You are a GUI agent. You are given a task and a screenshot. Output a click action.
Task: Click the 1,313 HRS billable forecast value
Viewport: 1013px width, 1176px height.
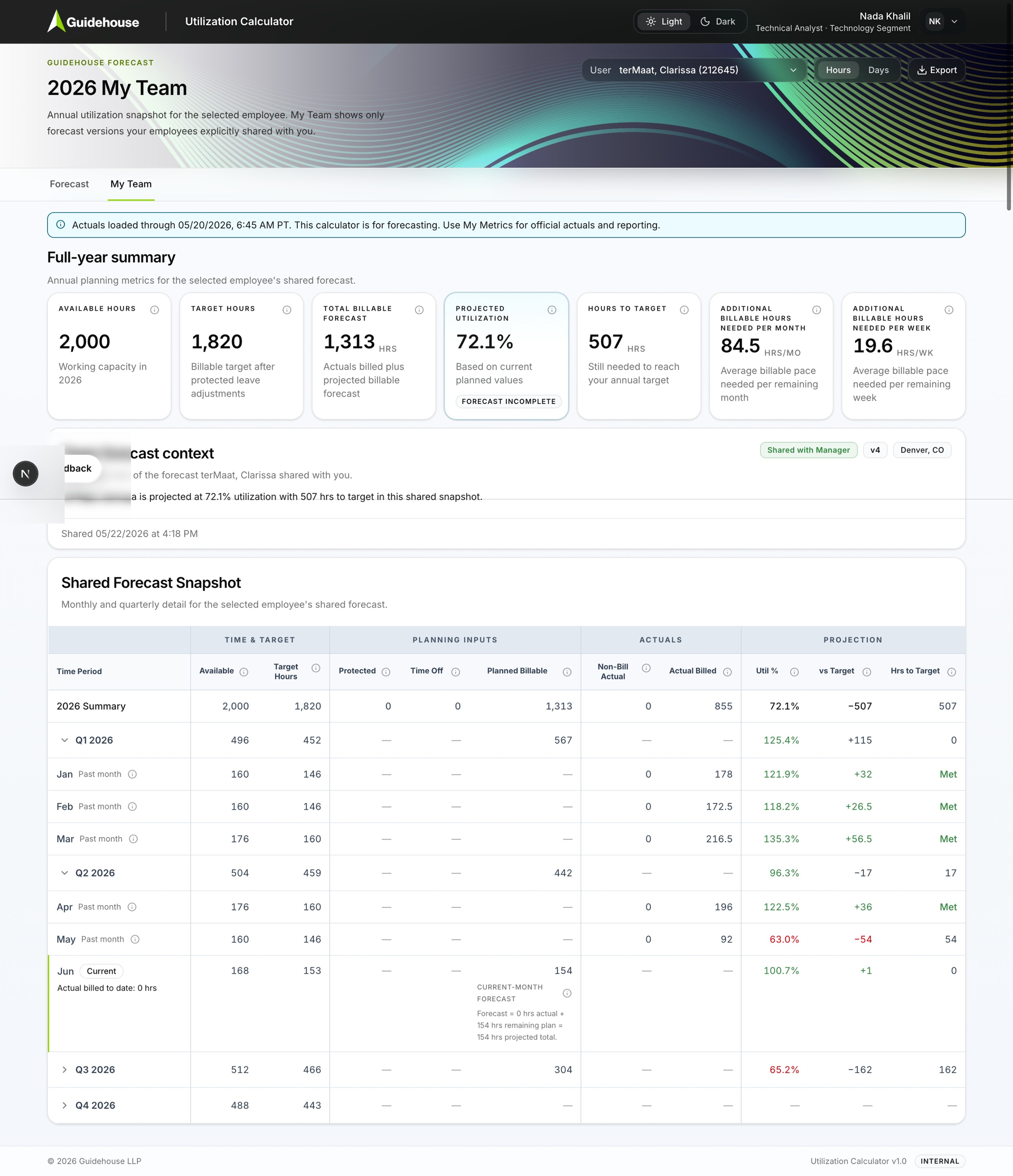[x=360, y=342]
